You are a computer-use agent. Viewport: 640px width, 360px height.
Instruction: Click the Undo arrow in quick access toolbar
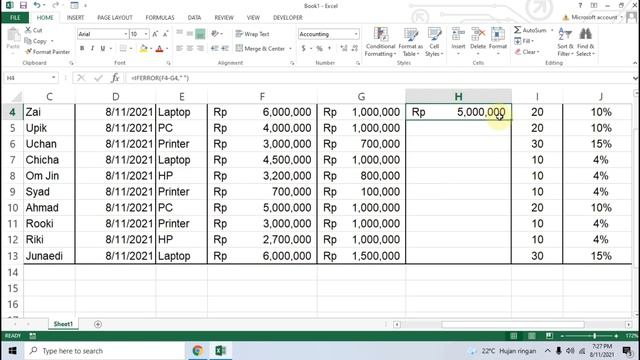37,5
